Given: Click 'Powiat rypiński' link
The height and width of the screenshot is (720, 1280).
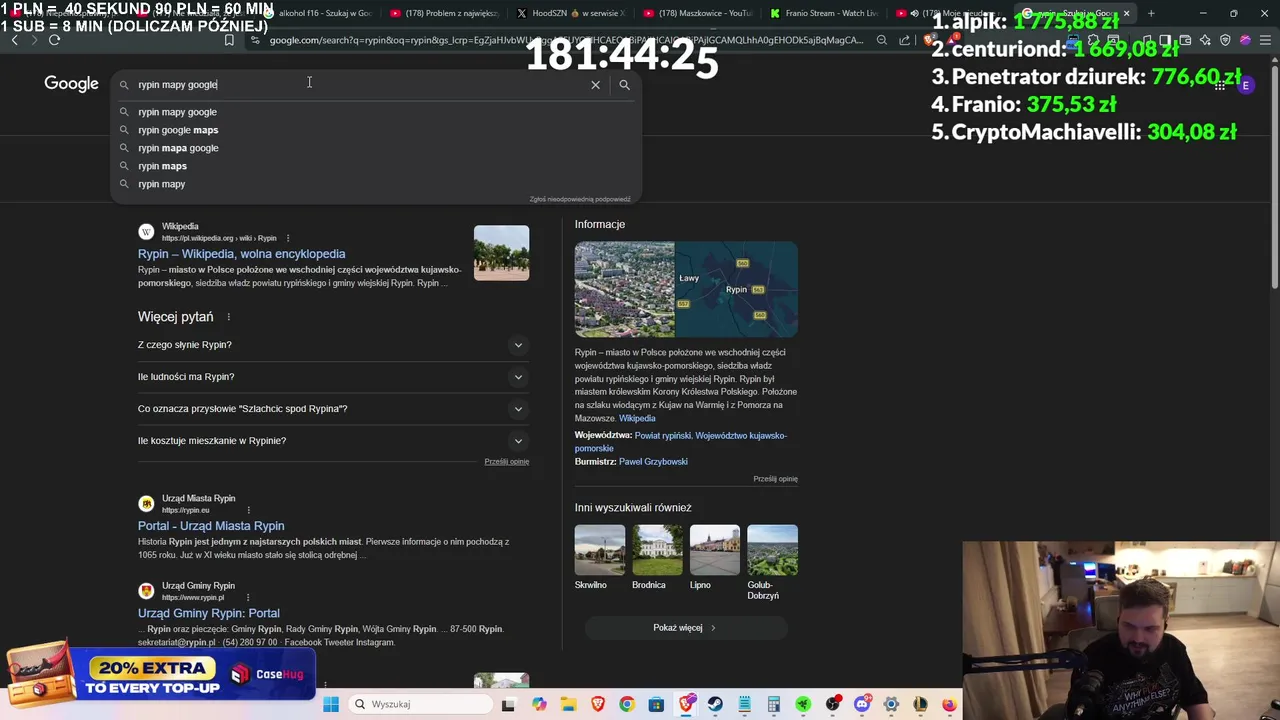Looking at the screenshot, I should coord(663,436).
